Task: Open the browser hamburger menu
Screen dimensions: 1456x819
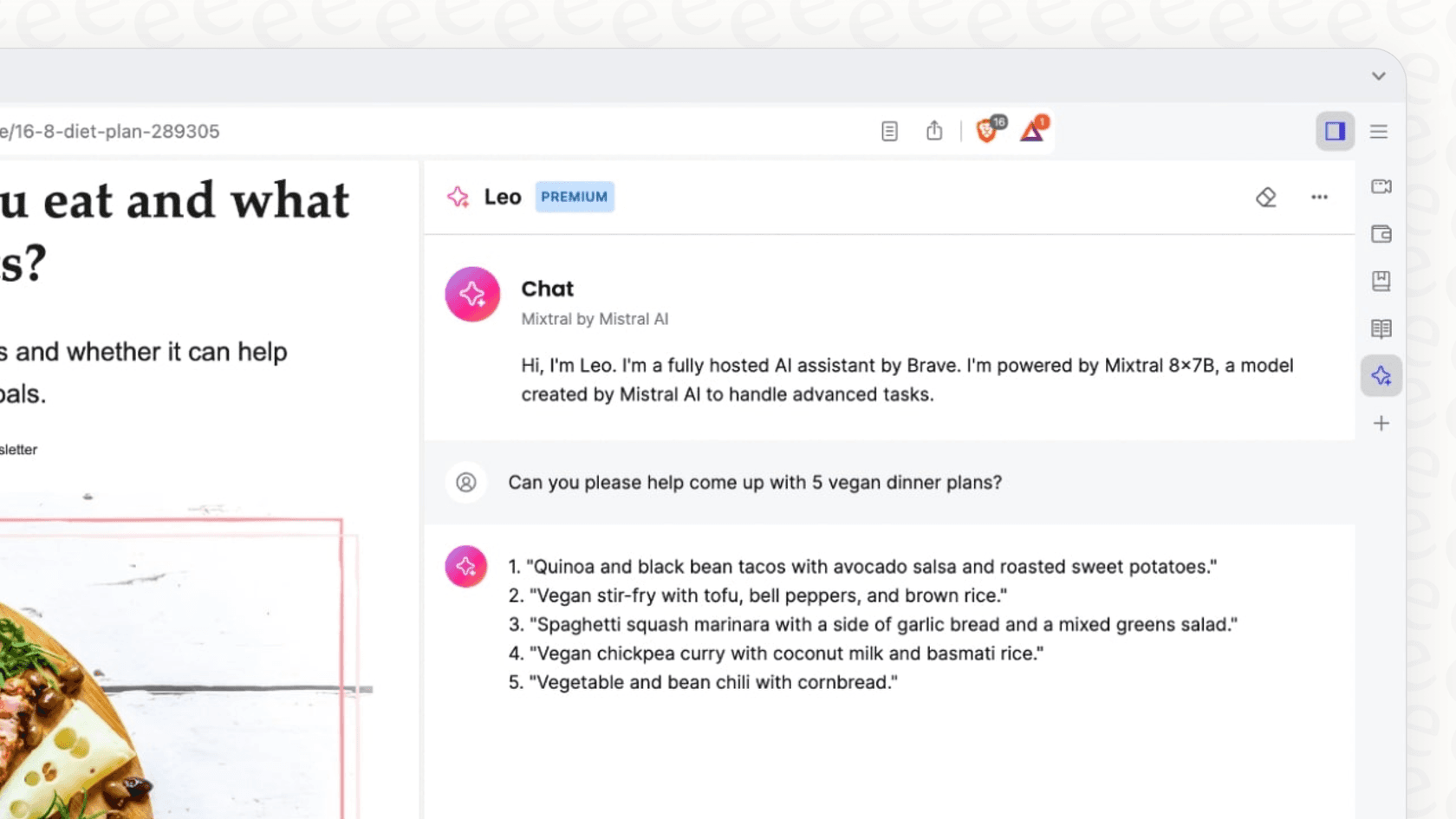Action: coord(1379,131)
